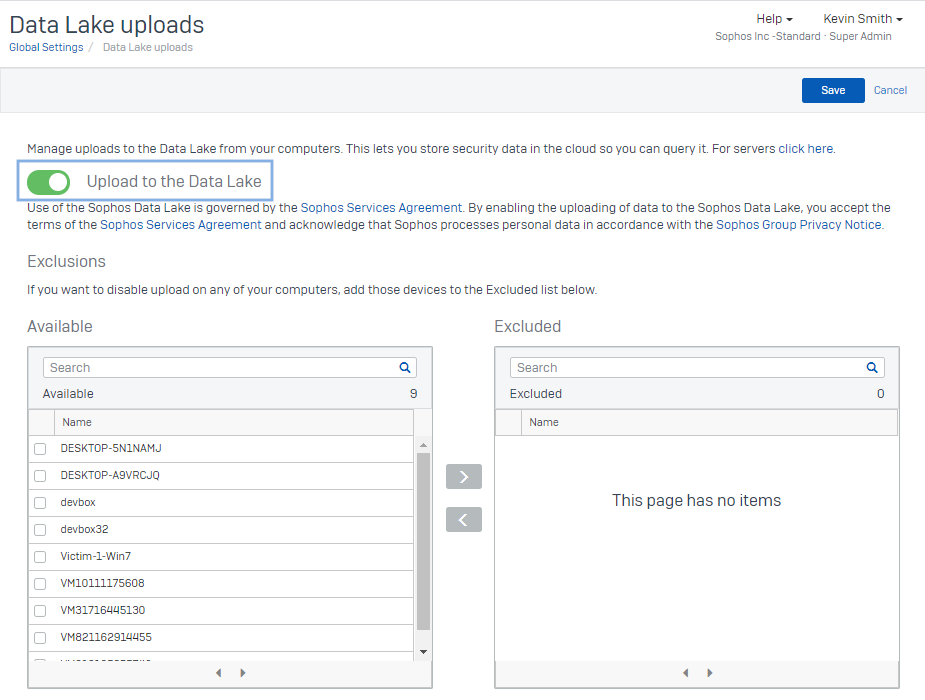Open the Sophos Group Privacy Notice link
The width and height of the screenshot is (925, 700).
click(x=798, y=225)
